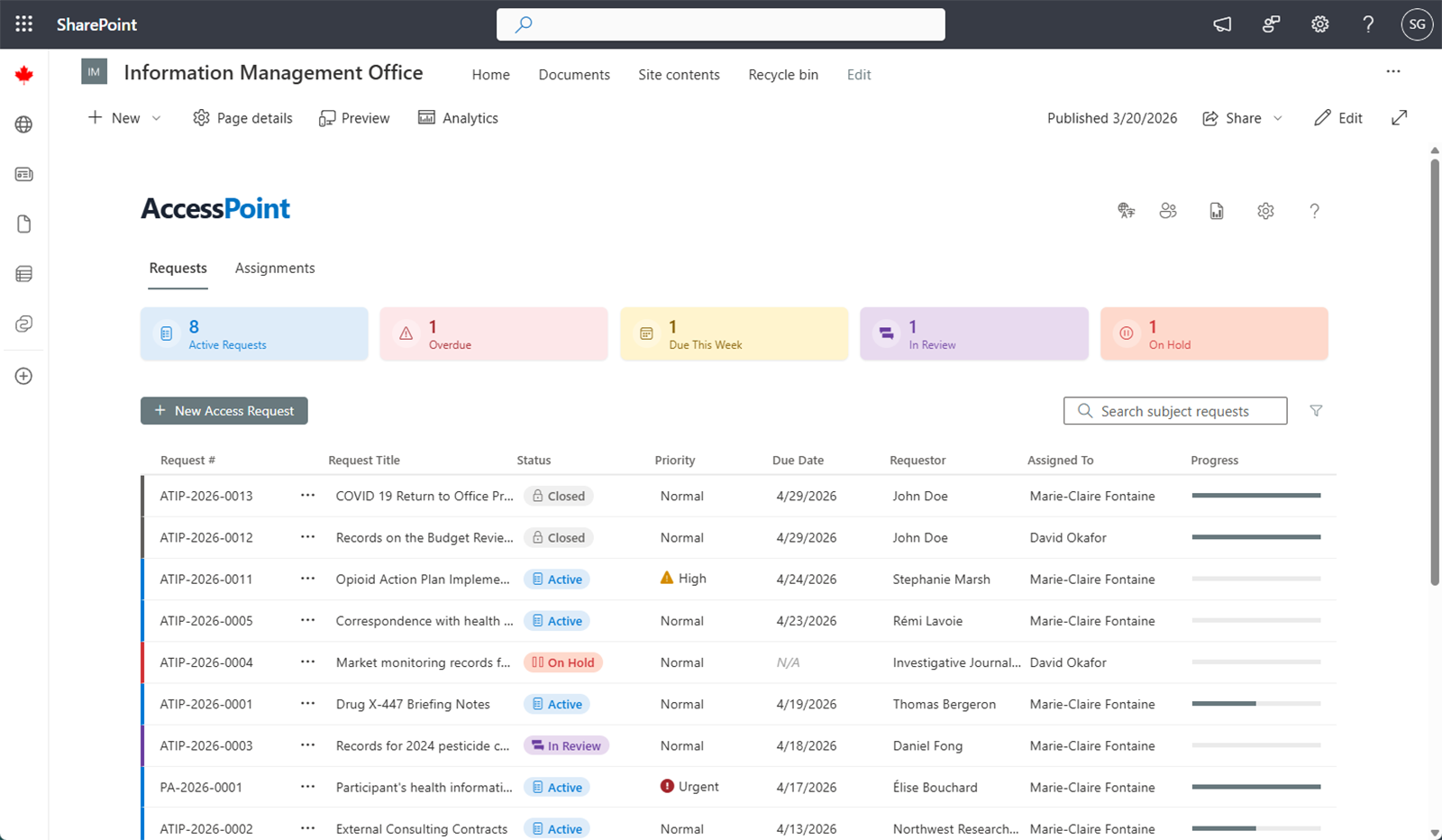Open the language translation icon in AccessPoint

1126,210
